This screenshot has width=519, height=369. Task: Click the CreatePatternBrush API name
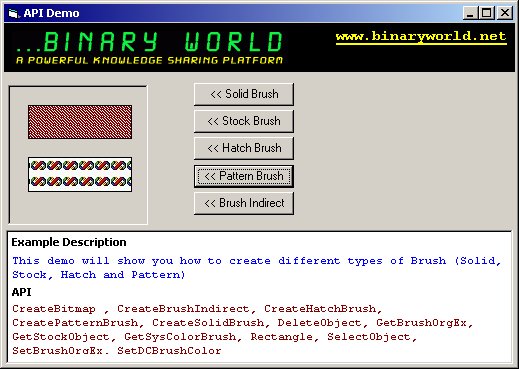[x=75, y=323]
